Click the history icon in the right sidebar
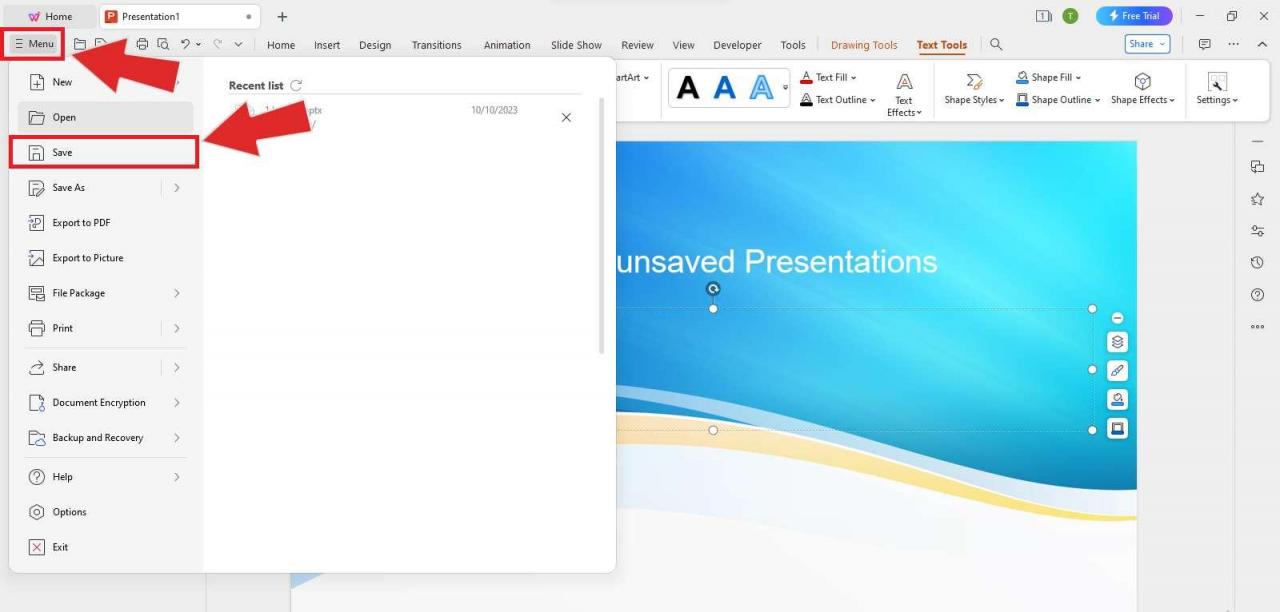Screen dimensions: 1280x612 1257,262
